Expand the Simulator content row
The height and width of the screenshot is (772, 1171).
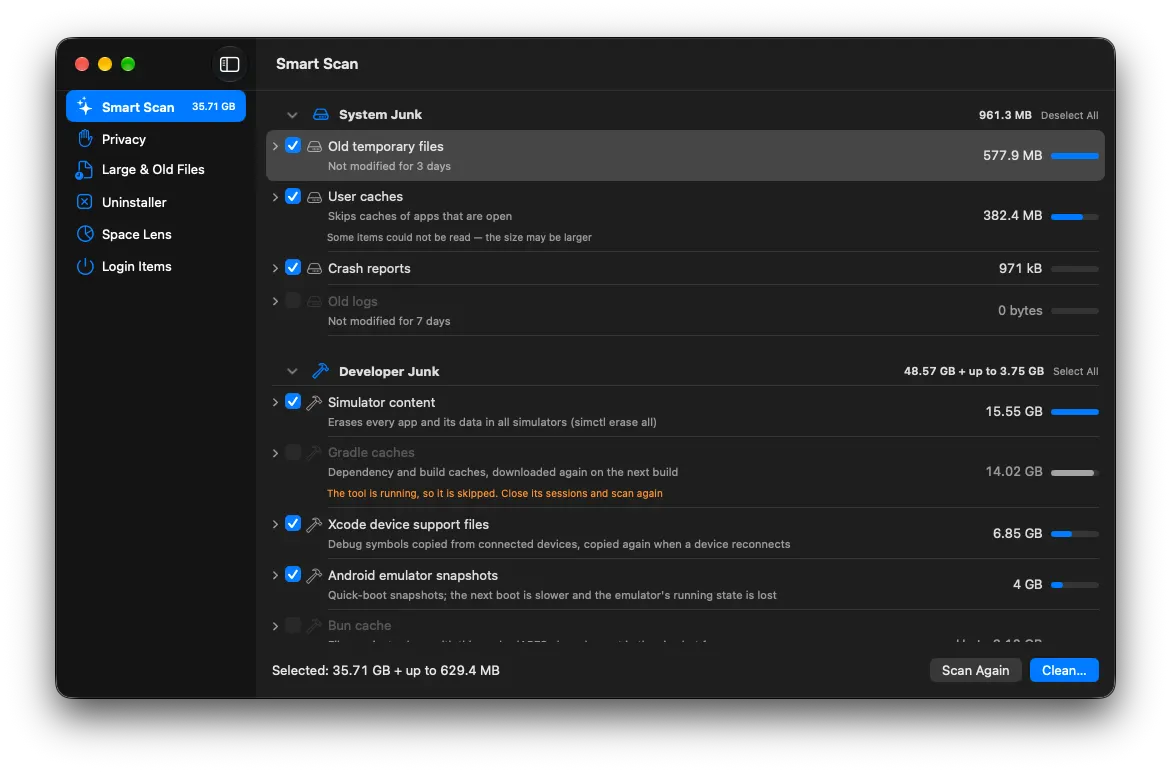click(x=275, y=402)
